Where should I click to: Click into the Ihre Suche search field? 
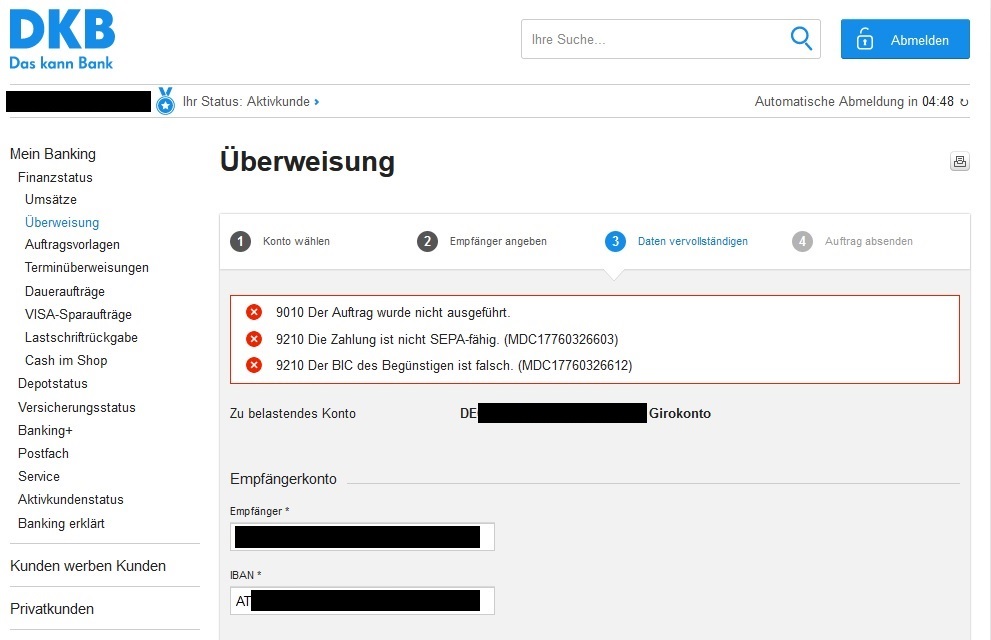[x=655, y=40]
